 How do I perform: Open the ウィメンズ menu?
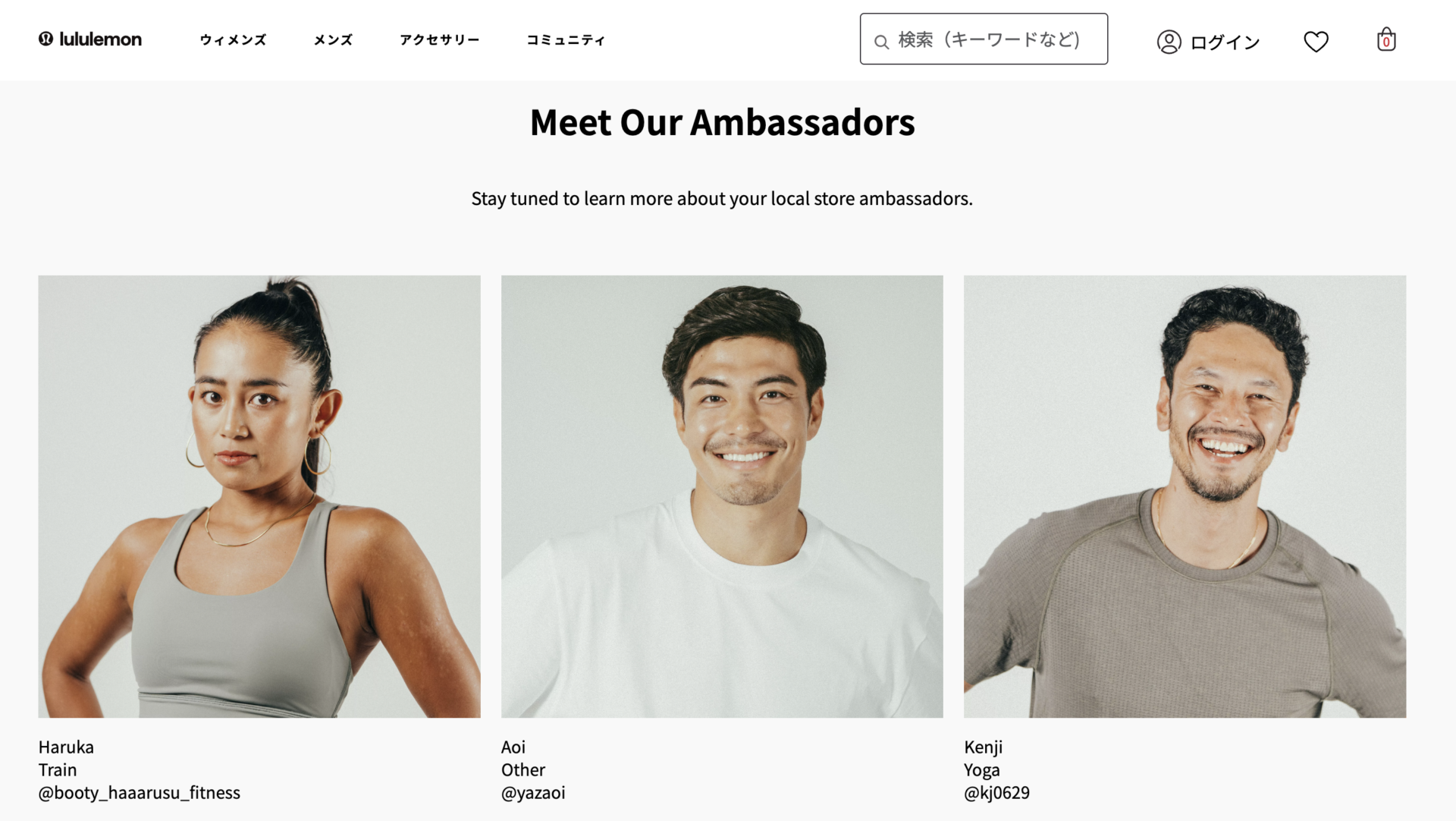pos(233,40)
